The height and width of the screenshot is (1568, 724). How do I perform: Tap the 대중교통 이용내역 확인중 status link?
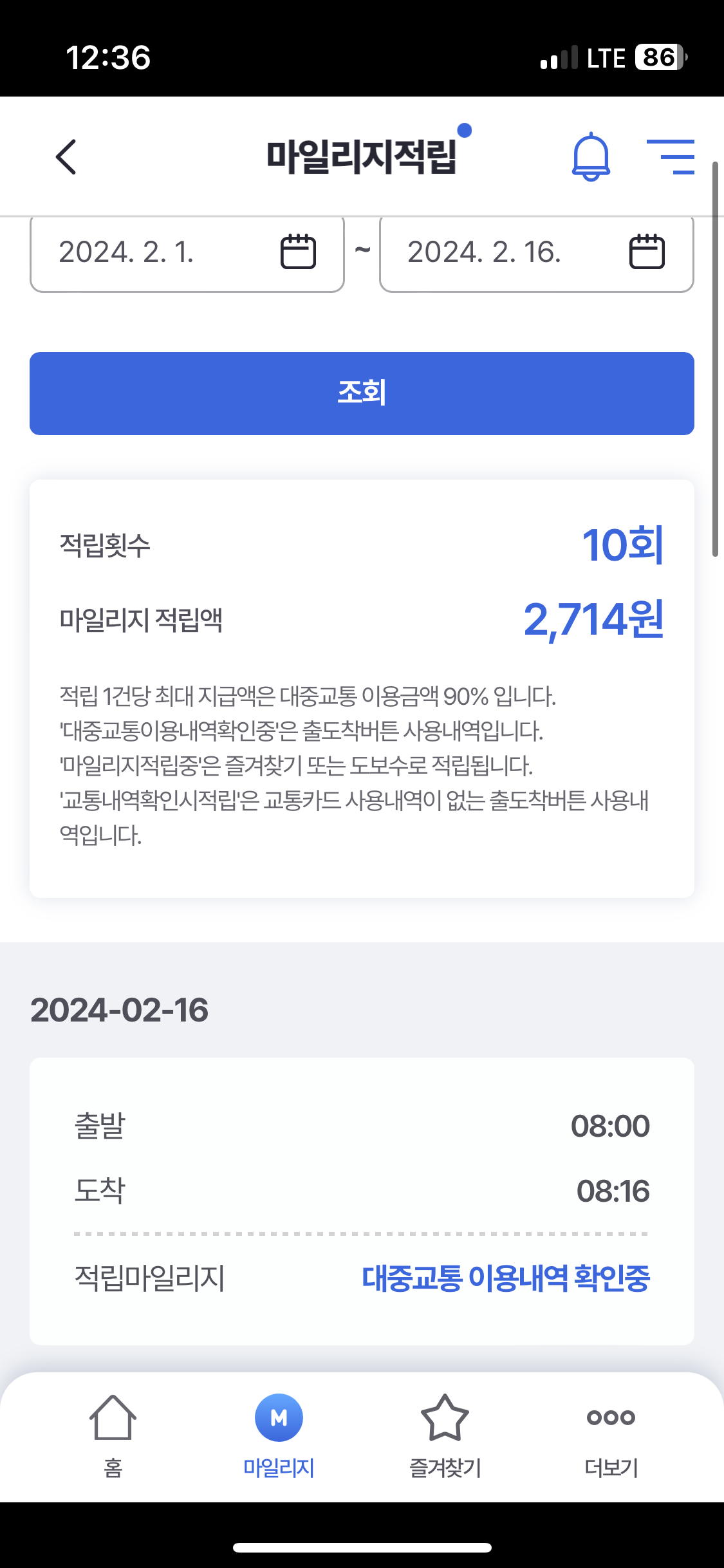tap(506, 1278)
